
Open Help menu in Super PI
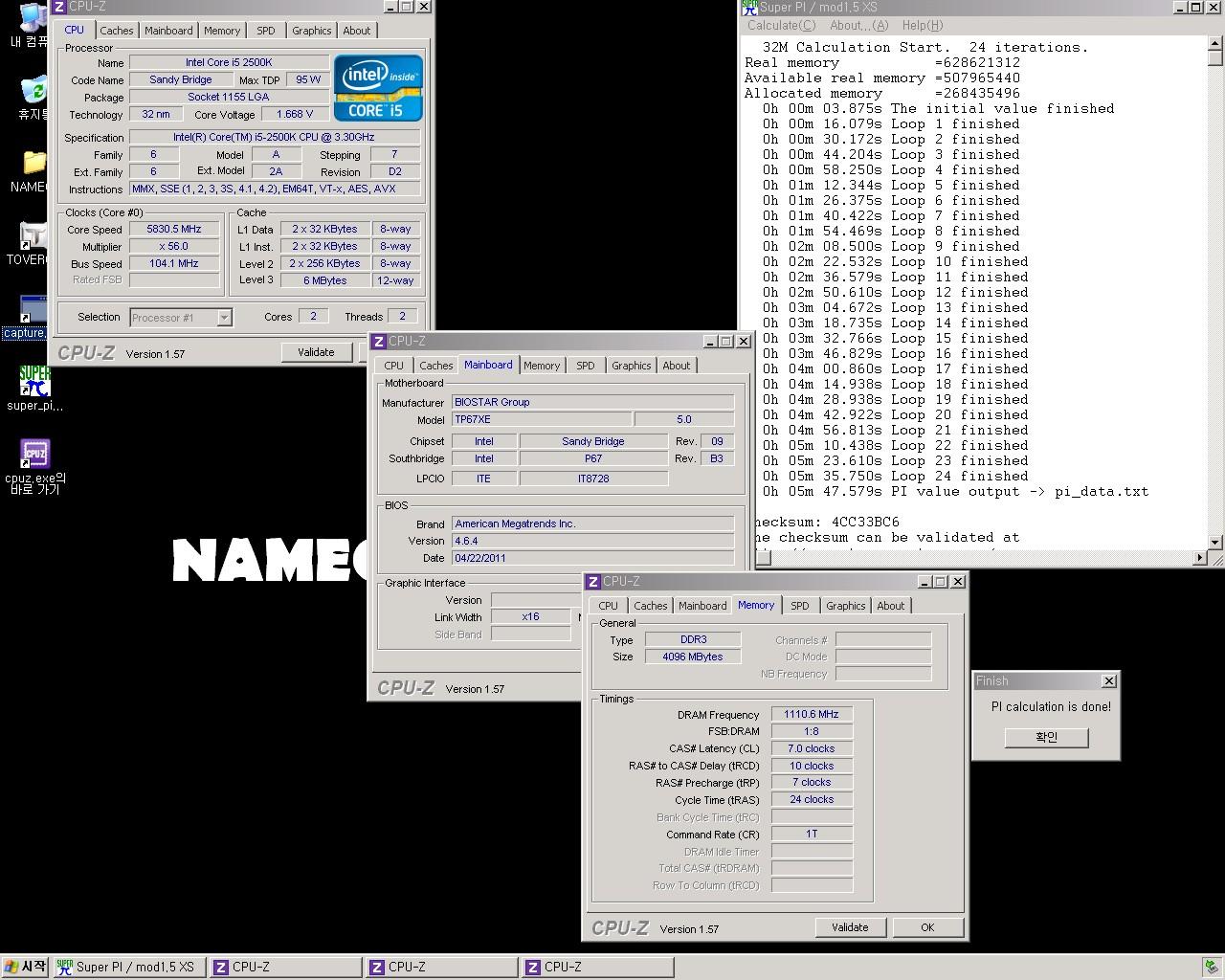tap(922, 26)
